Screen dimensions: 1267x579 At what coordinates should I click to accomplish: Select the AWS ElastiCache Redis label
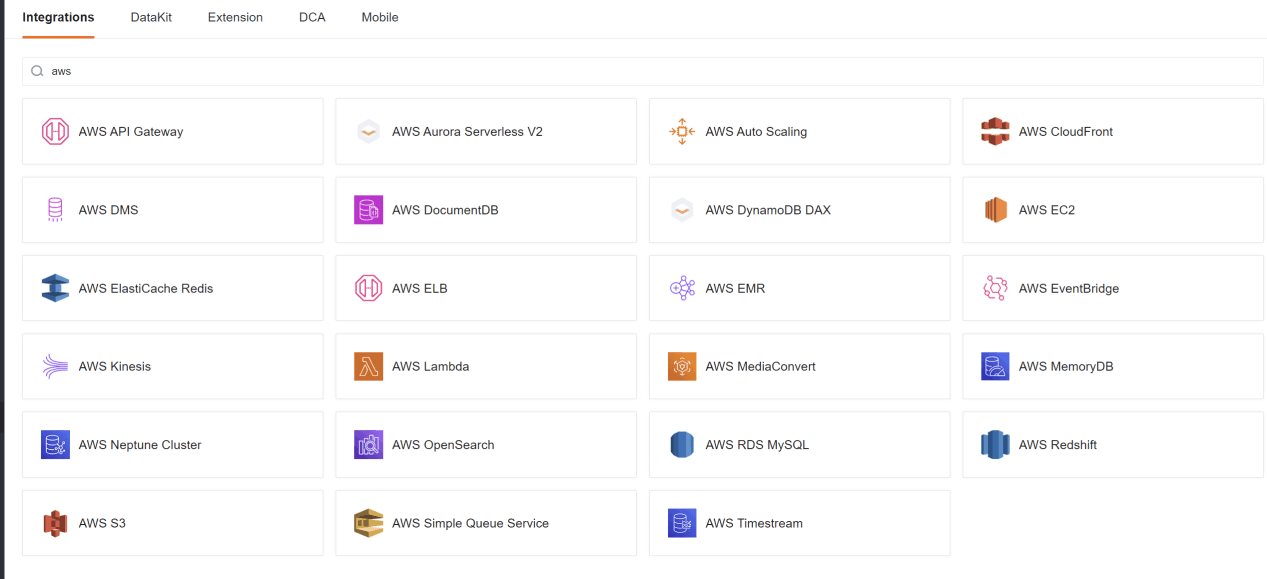click(x=146, y=288)
